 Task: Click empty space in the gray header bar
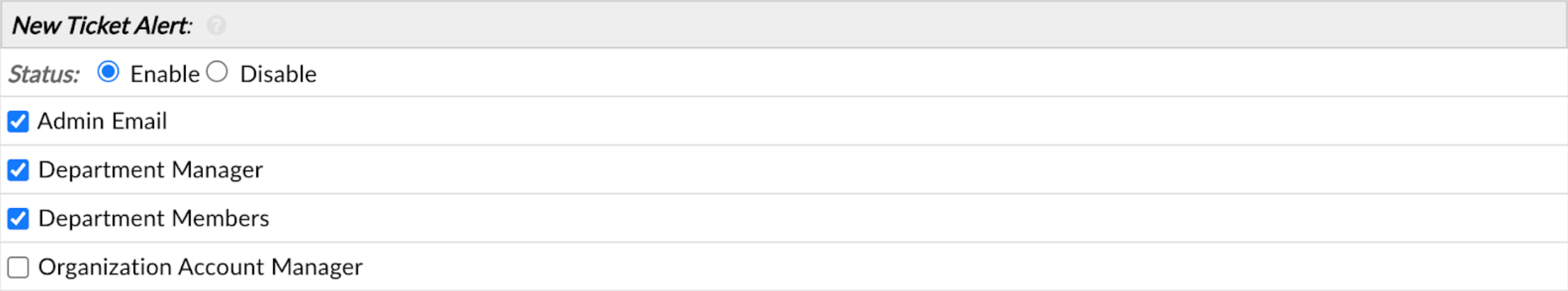tap(836, 26)
